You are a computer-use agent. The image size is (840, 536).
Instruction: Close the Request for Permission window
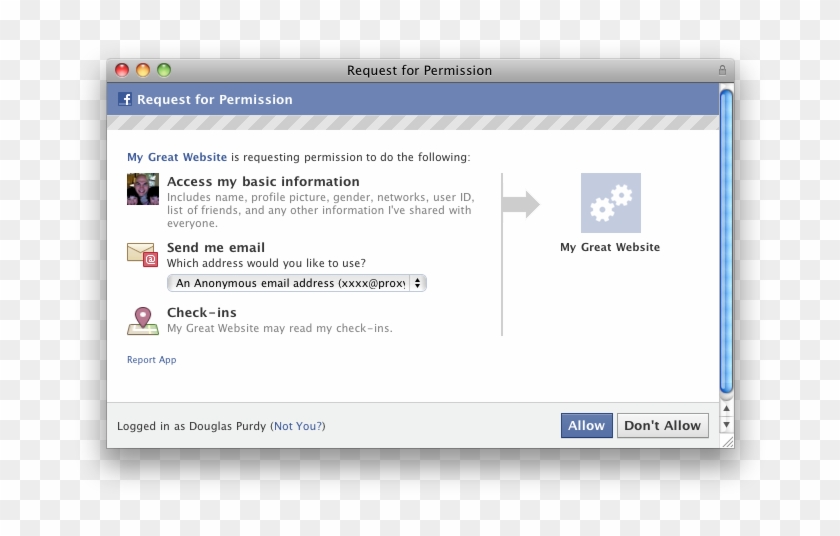point(122,70)
